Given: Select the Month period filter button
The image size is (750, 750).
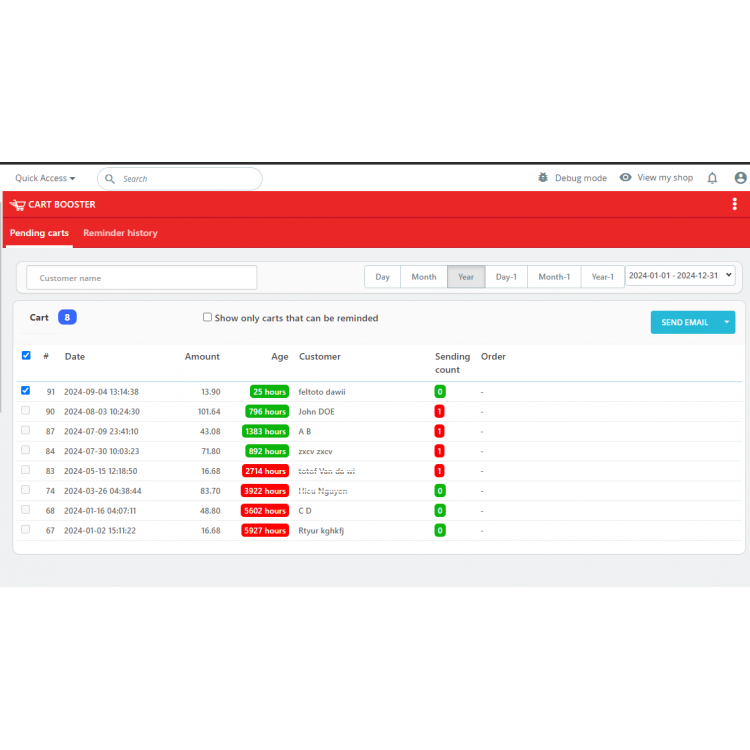Looking at the screenshot, I should coord(423,277).
